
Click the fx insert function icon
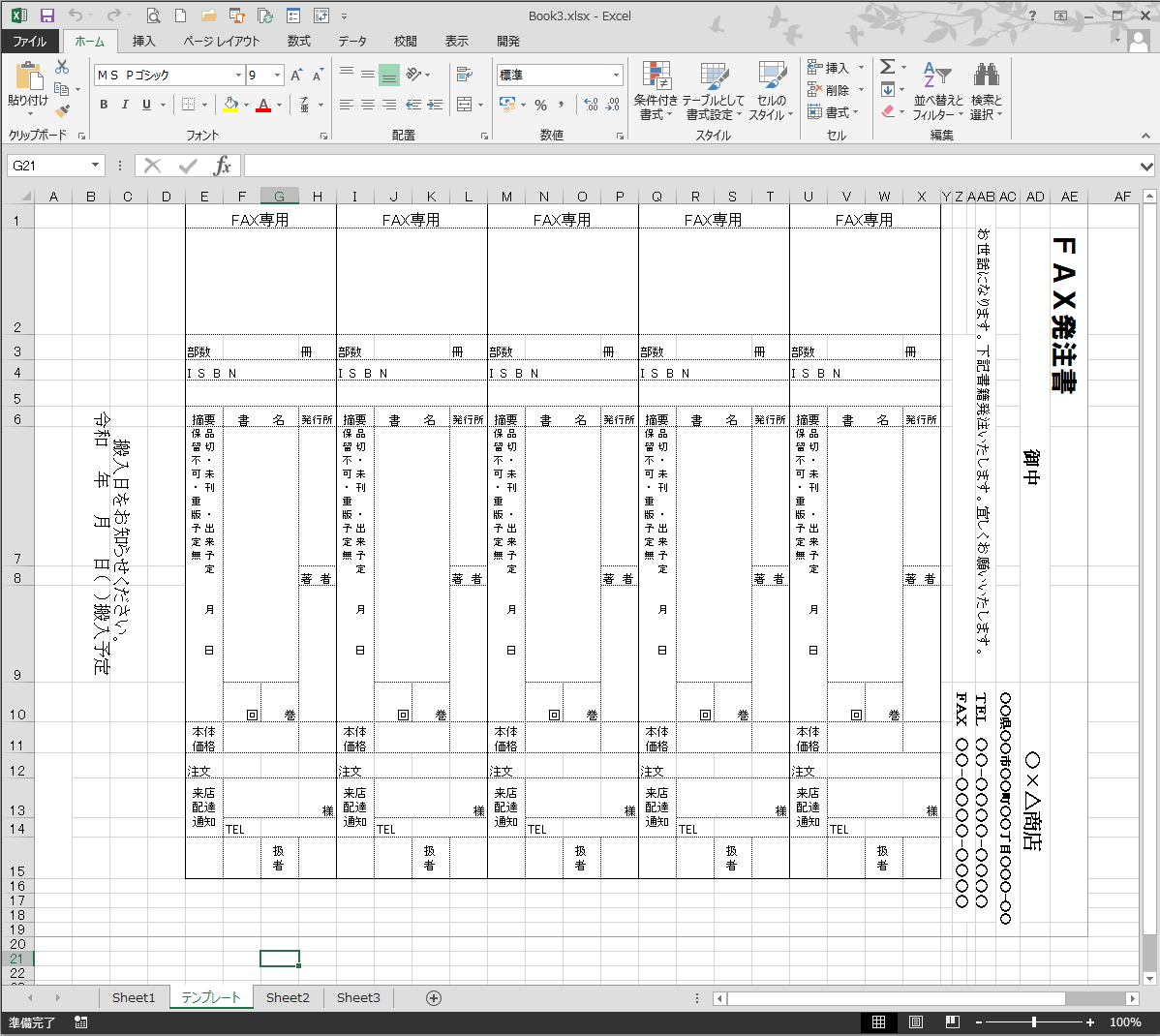click(222, 166)
